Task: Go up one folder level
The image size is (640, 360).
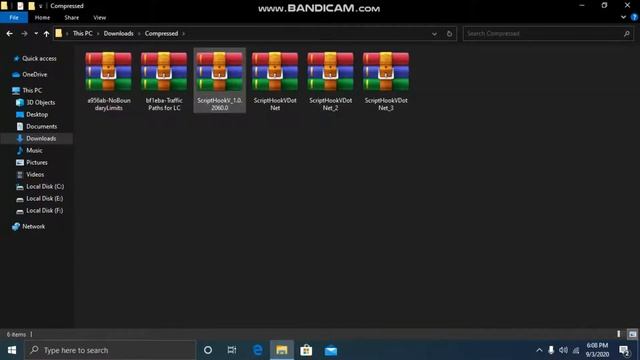Action: [47, 33]
